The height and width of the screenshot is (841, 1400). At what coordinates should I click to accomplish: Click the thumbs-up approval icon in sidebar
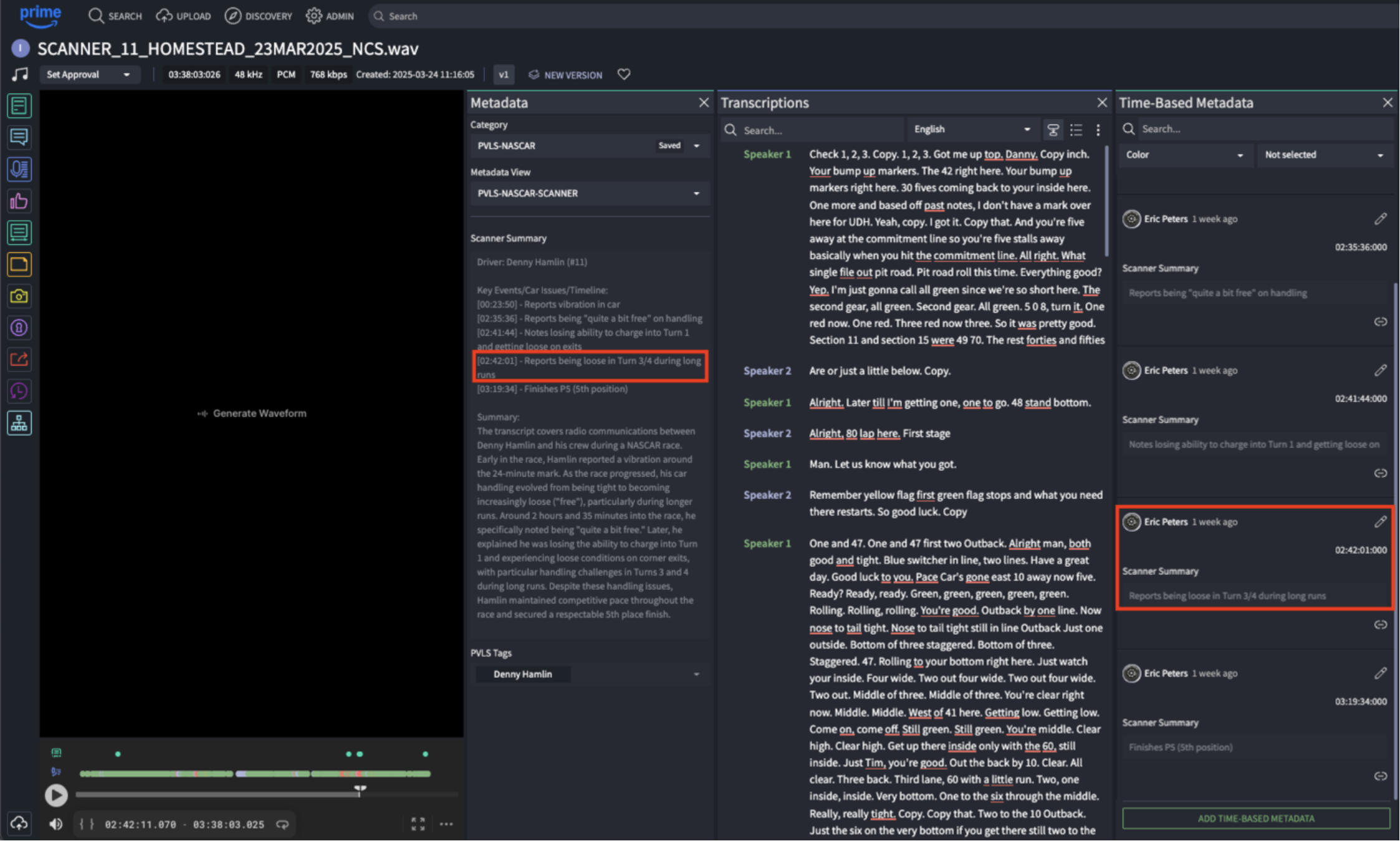19,201
